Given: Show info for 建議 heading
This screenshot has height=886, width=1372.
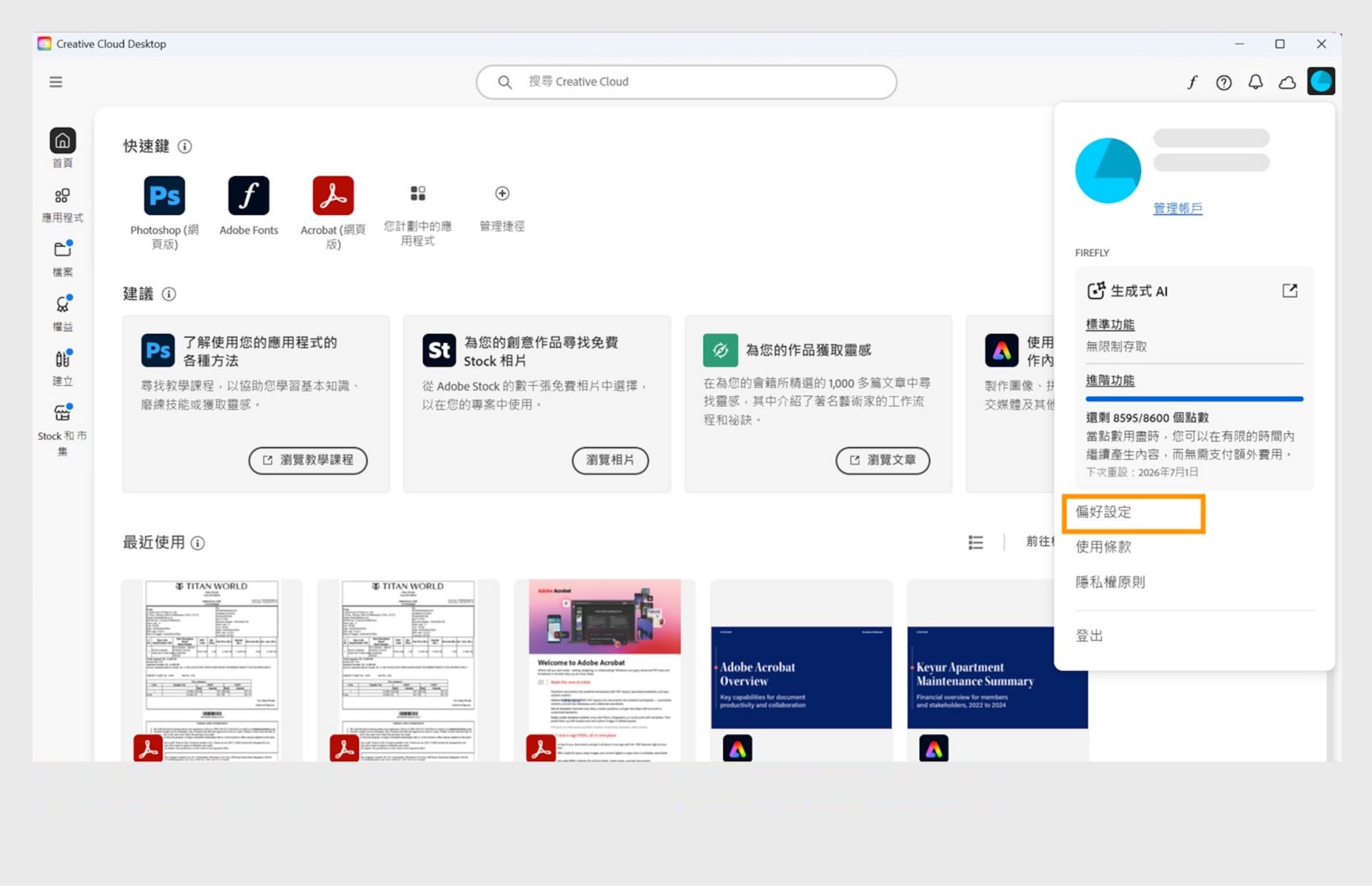Looking at the screenshot, I should [x=169, y=294].
